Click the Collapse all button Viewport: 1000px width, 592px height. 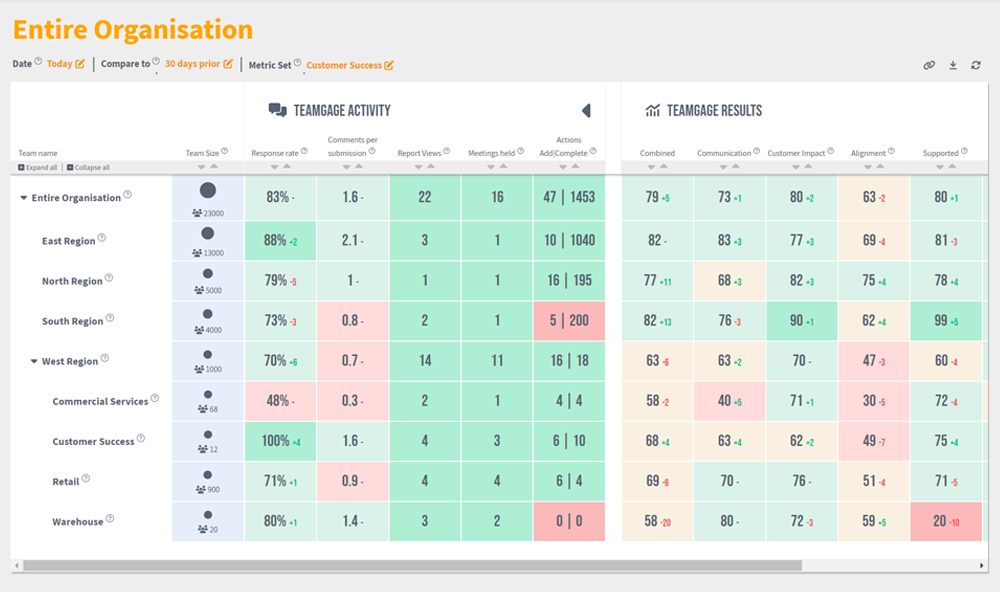89,167
